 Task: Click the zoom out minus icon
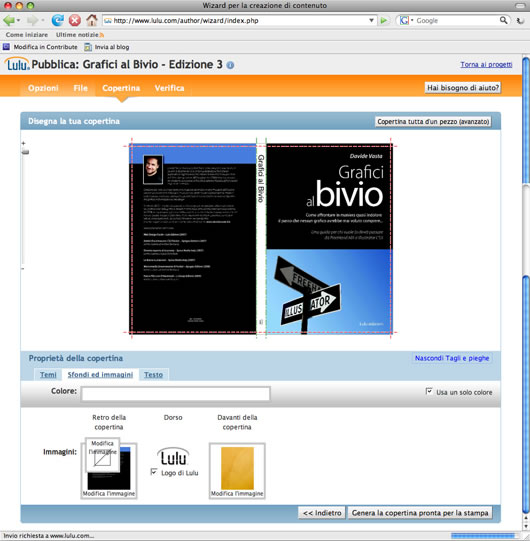click(23, 268)
